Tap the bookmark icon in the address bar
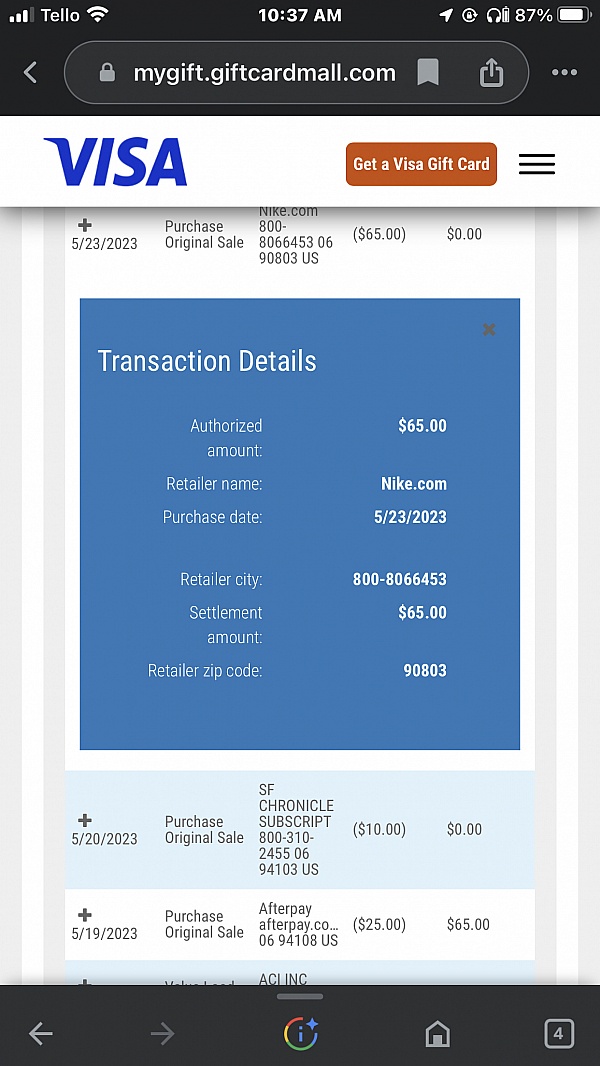The width and height of the screenshot is (600, 1066). [x=428, y=72]
